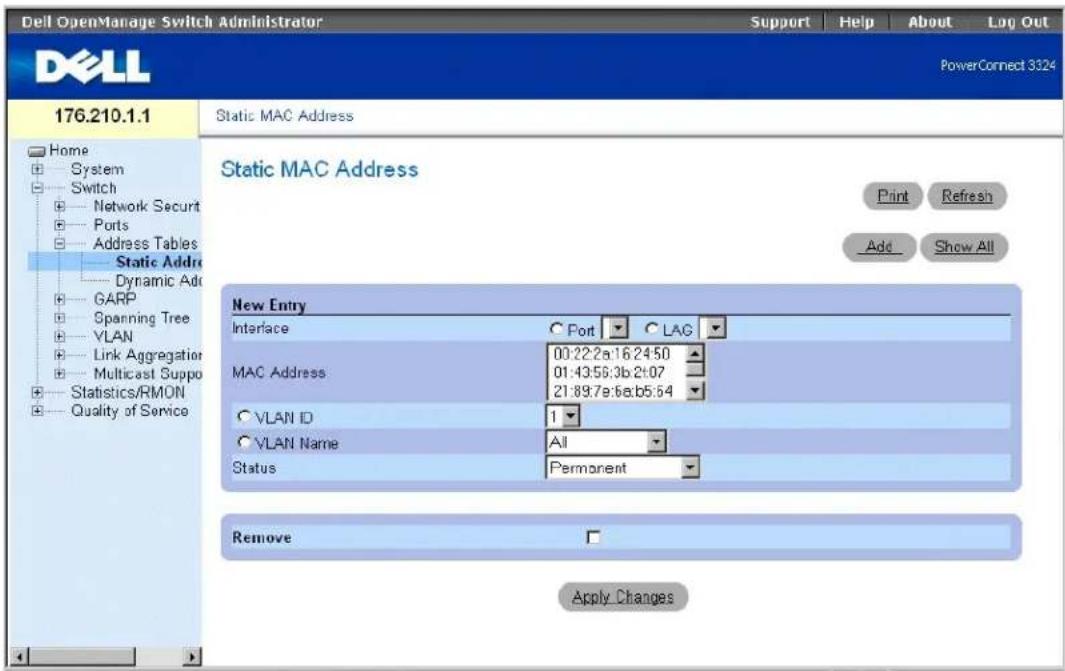The image size is (1065, 671).
Task: Select Dynamic Address in the tree
Action: (159, 280)
